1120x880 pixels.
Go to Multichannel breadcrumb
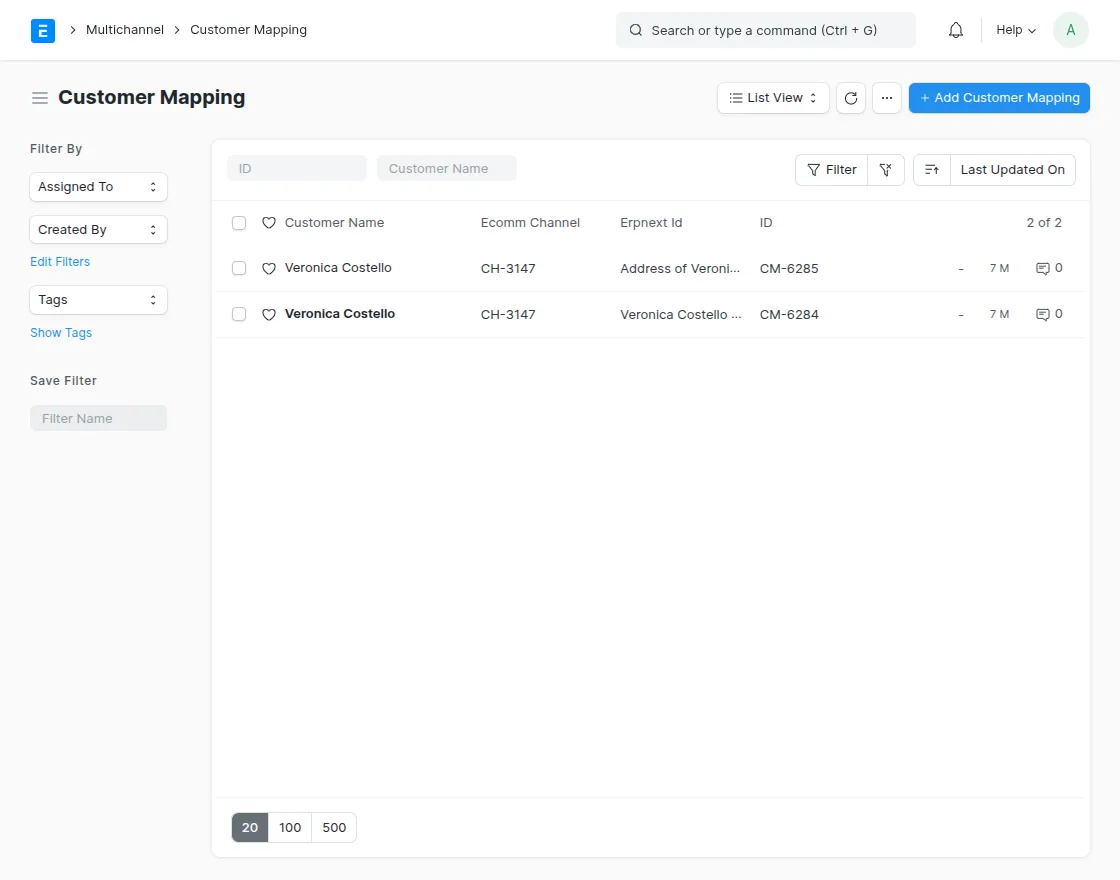[125, 30]
